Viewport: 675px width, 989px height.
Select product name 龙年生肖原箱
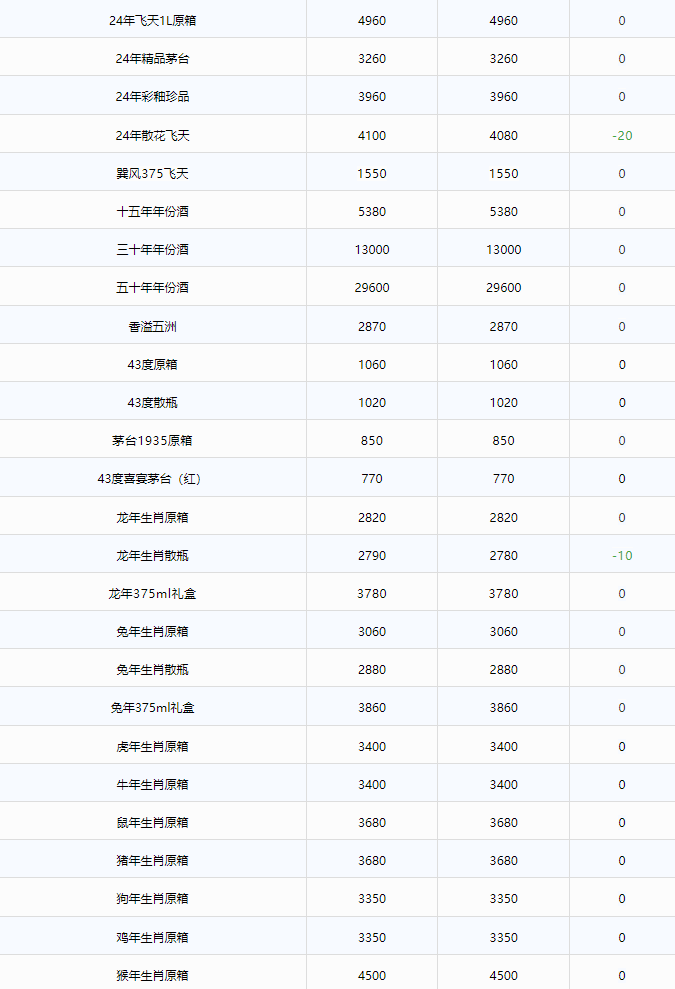tap(153, 518)
